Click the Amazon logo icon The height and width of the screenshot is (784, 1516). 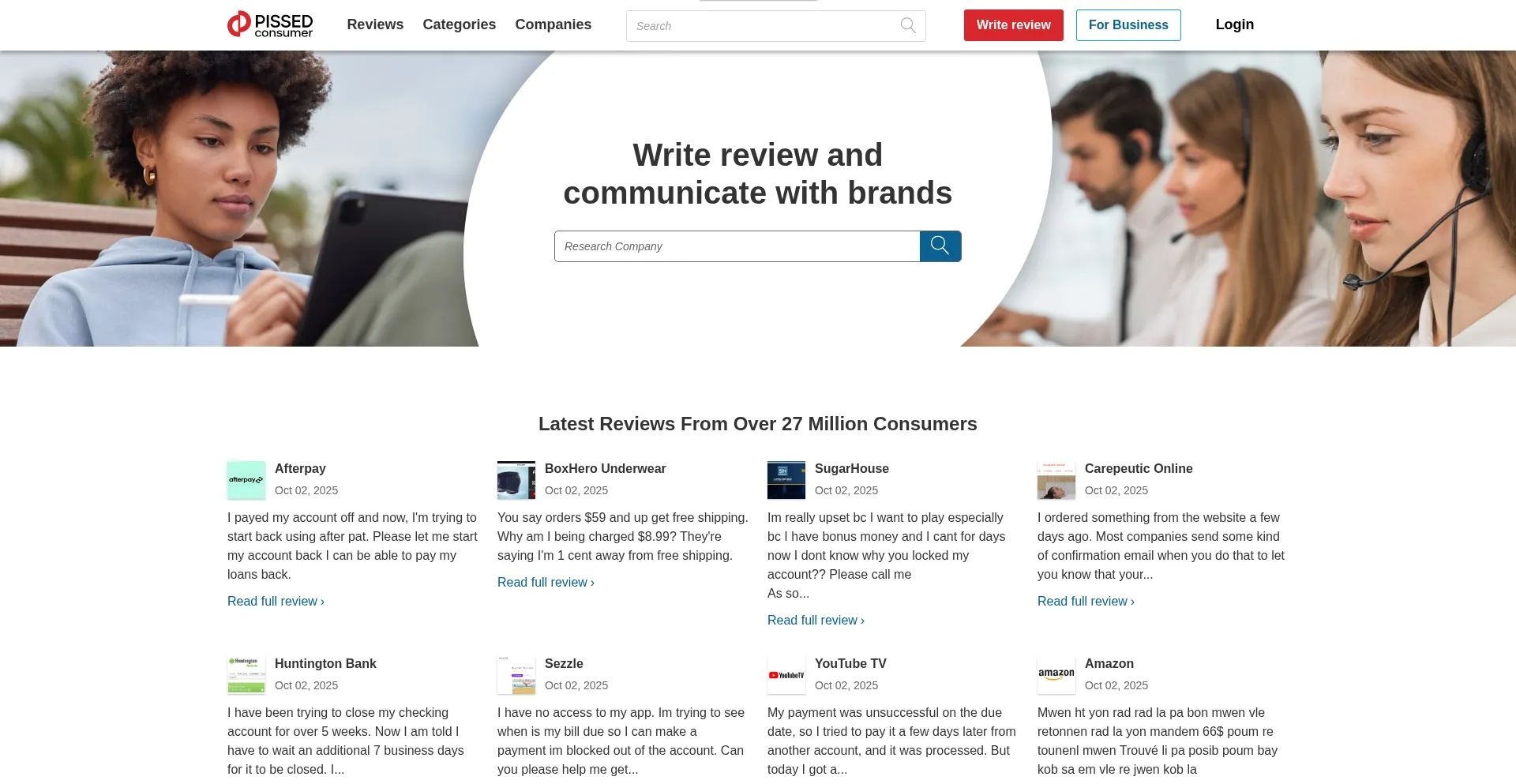pos(1056,675)
